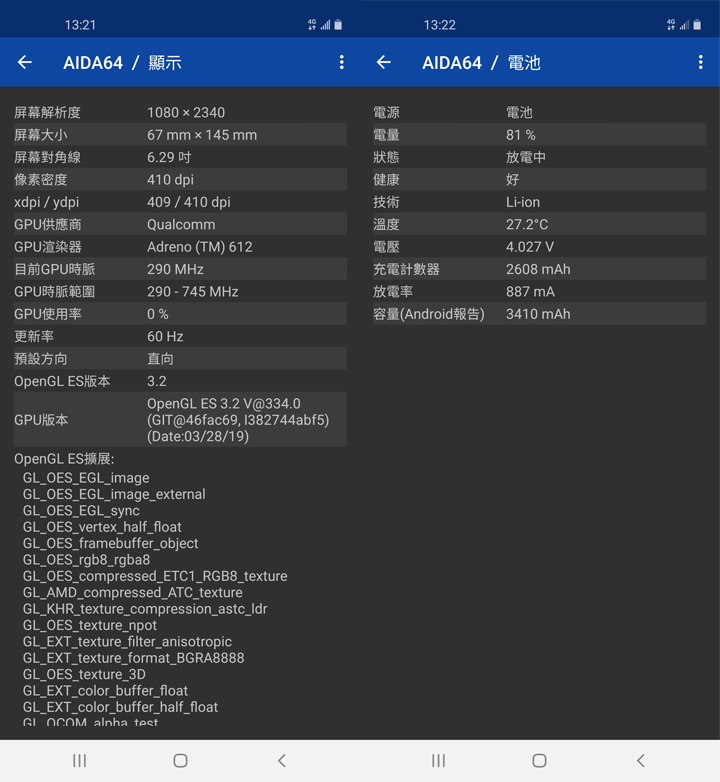Image resolution: width=720 pixels, height=782 pixels.
Task: Tap the 溫度 27.2°C row
Action: click(539, 225)
